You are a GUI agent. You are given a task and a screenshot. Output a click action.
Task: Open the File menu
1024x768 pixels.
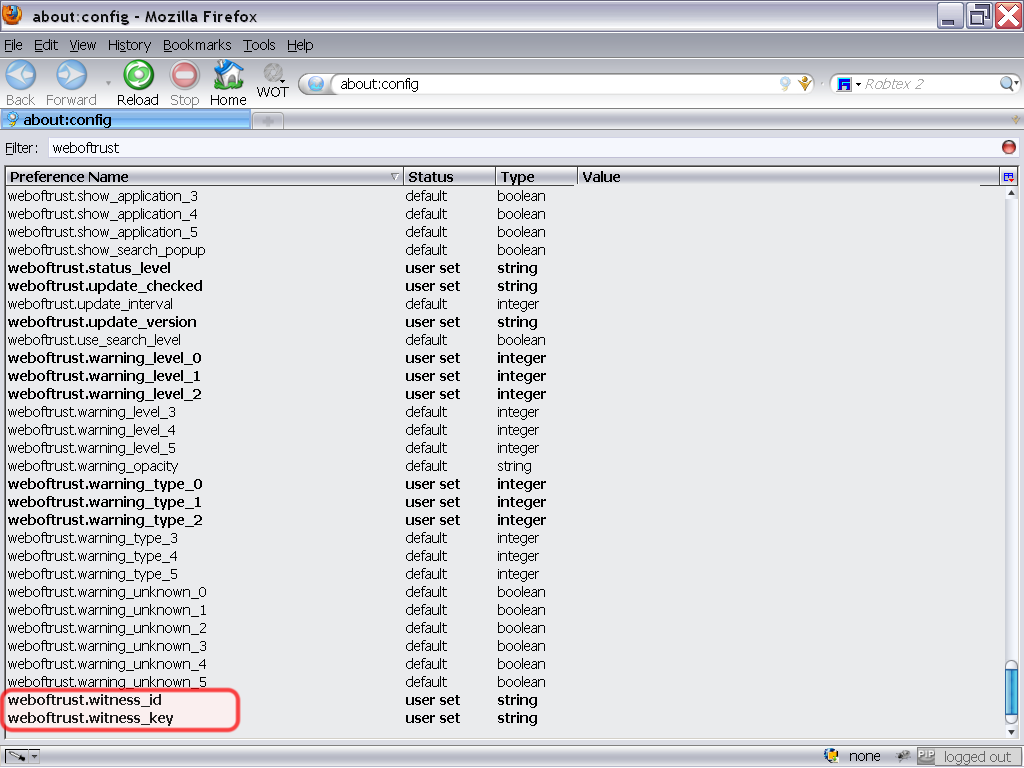[x=13, y=45]
